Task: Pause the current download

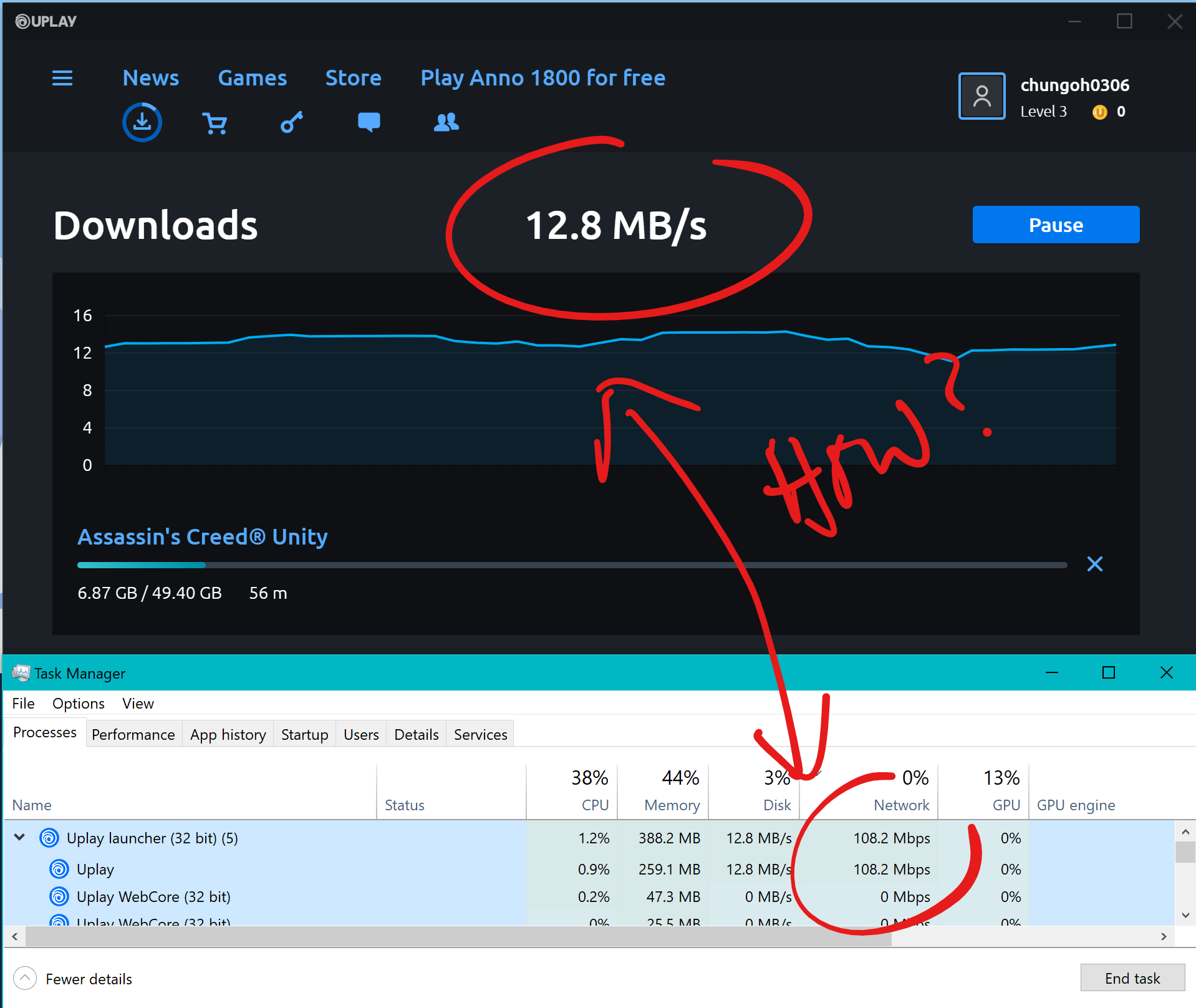Action: point(1056,225)
